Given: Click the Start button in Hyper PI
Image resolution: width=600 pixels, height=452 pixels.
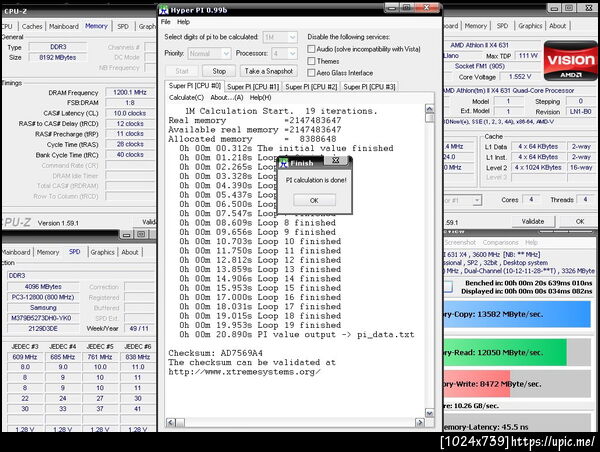Looking at the screenshot, I should coord(182,71).
